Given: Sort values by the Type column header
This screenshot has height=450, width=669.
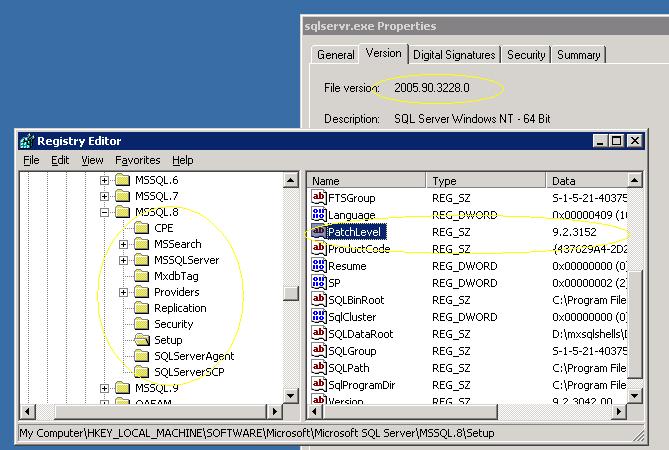Looking at the screenshot, I should [x=486, y=181].
